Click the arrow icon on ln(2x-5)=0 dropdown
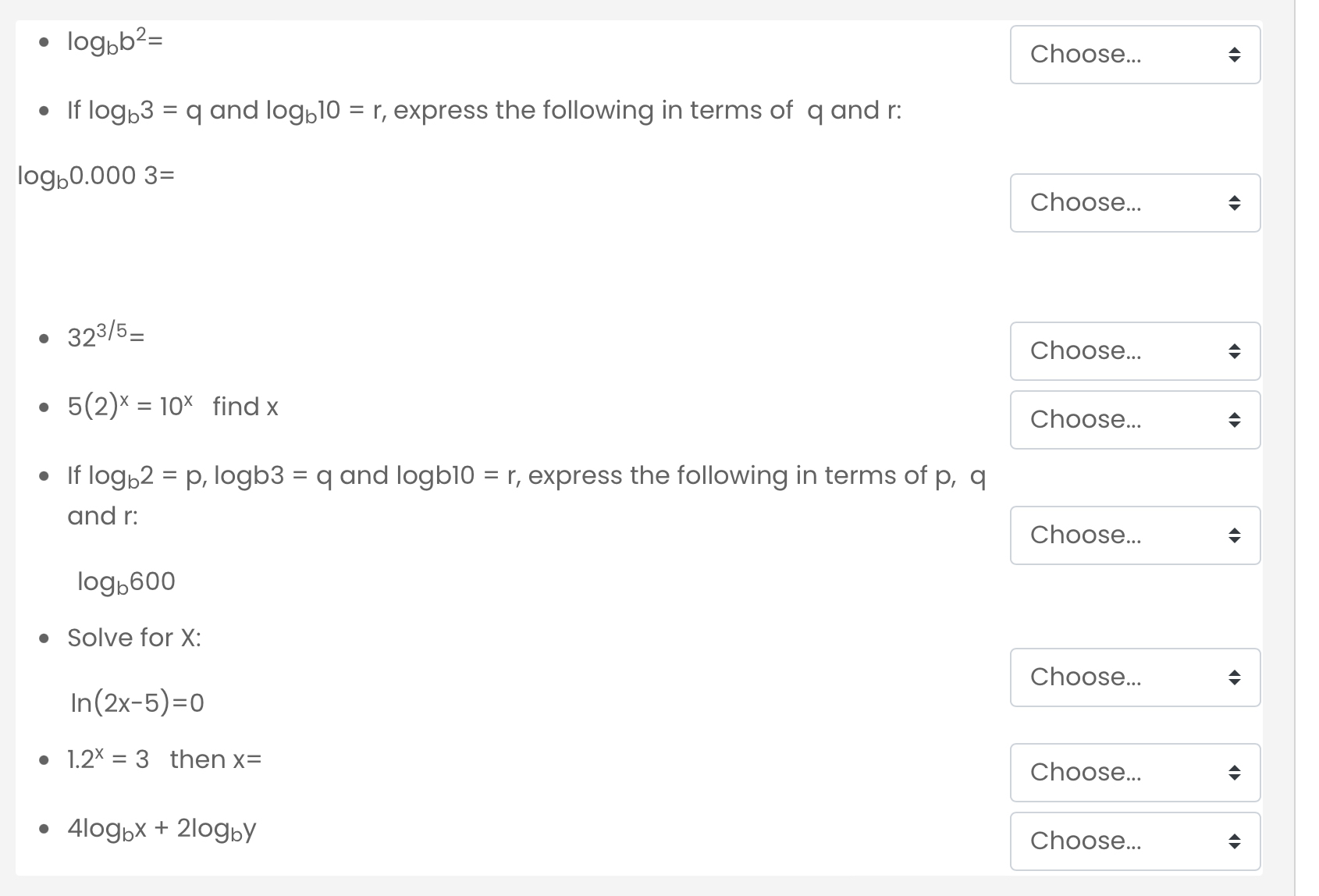Image resolution: width=1319 pixels, height=896 pixels. tap(1234, 677)
